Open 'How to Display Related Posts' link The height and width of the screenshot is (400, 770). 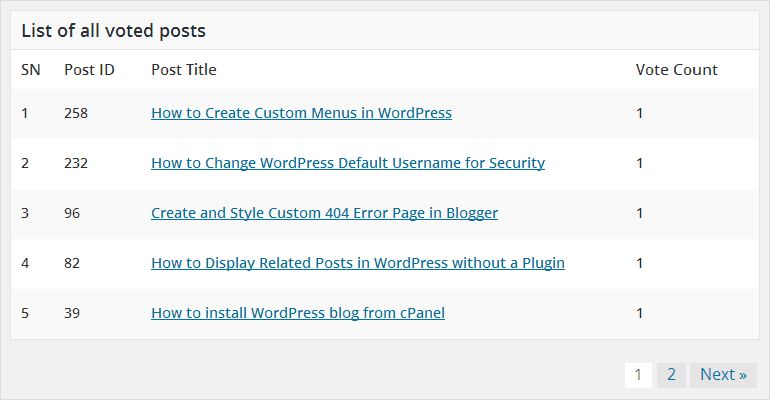click(358, 263)
